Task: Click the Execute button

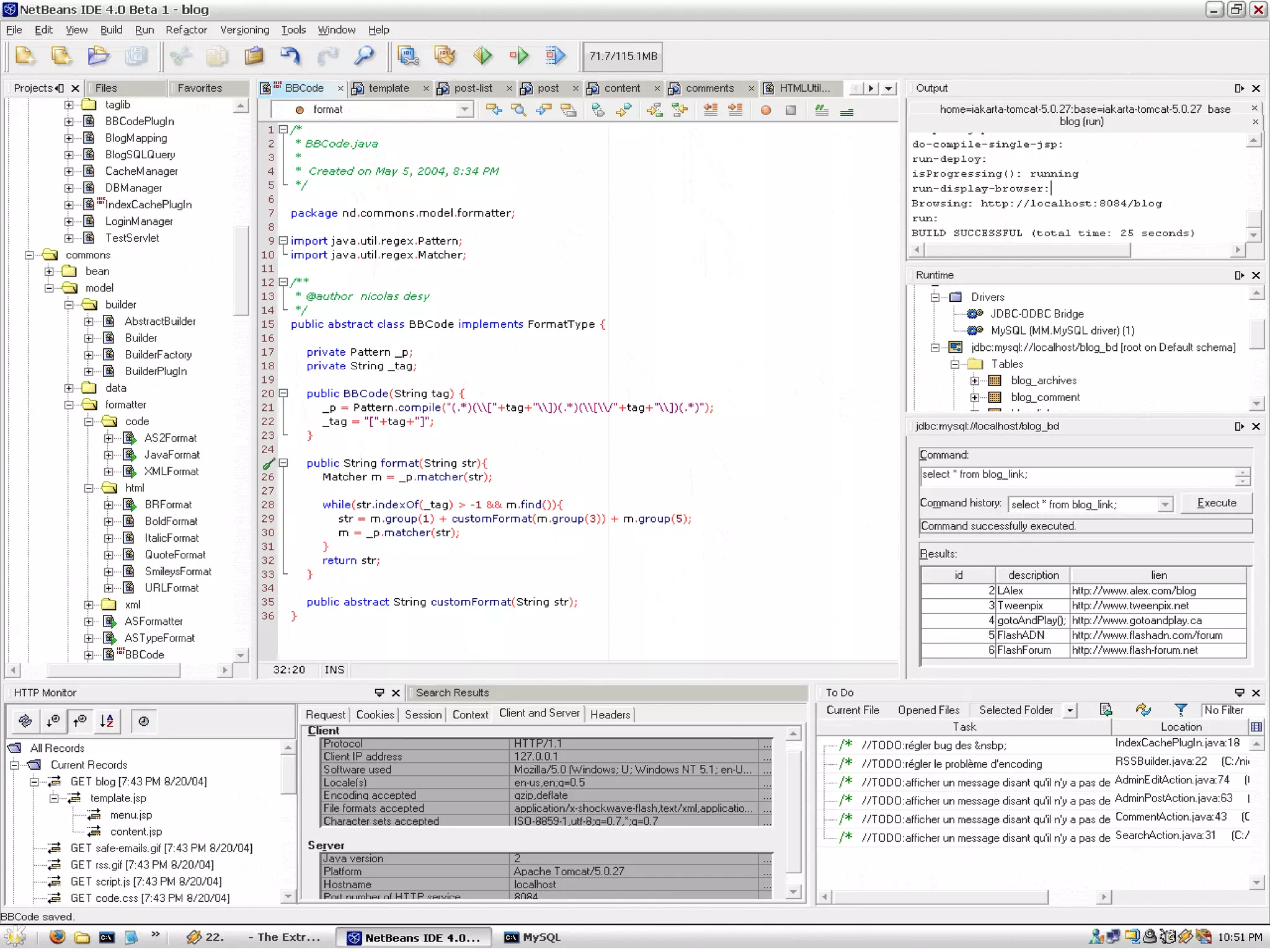Action: 1216,503
